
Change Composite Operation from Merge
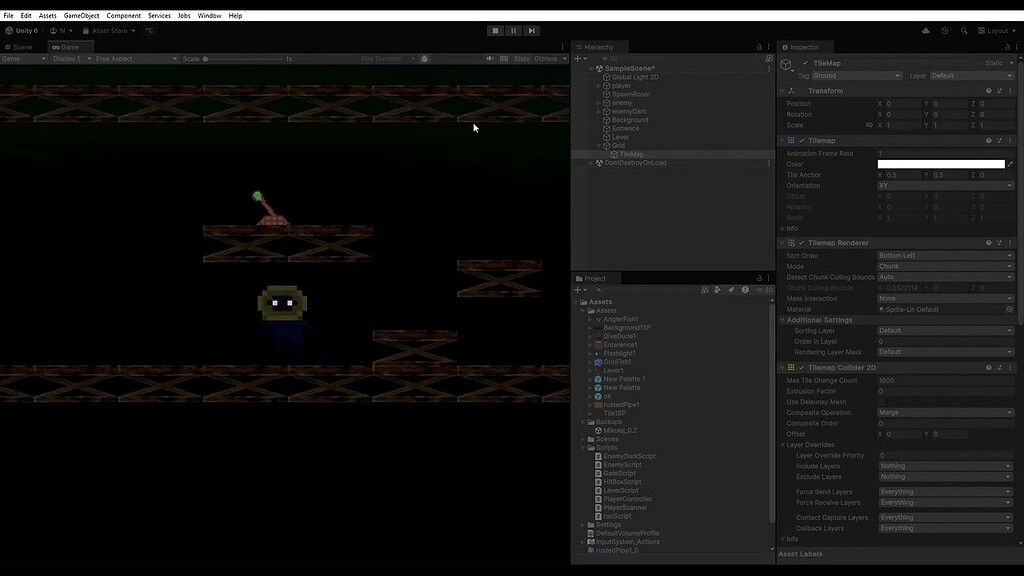point(942,412)
